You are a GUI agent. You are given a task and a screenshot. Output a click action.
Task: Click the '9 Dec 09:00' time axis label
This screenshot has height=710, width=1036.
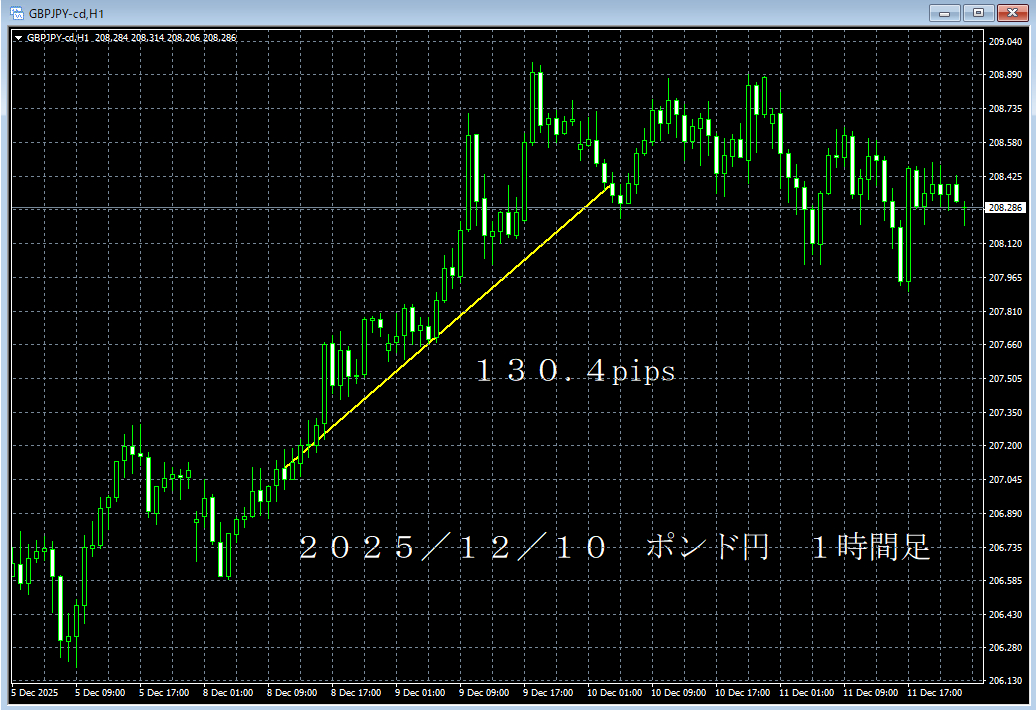[484, 693]
